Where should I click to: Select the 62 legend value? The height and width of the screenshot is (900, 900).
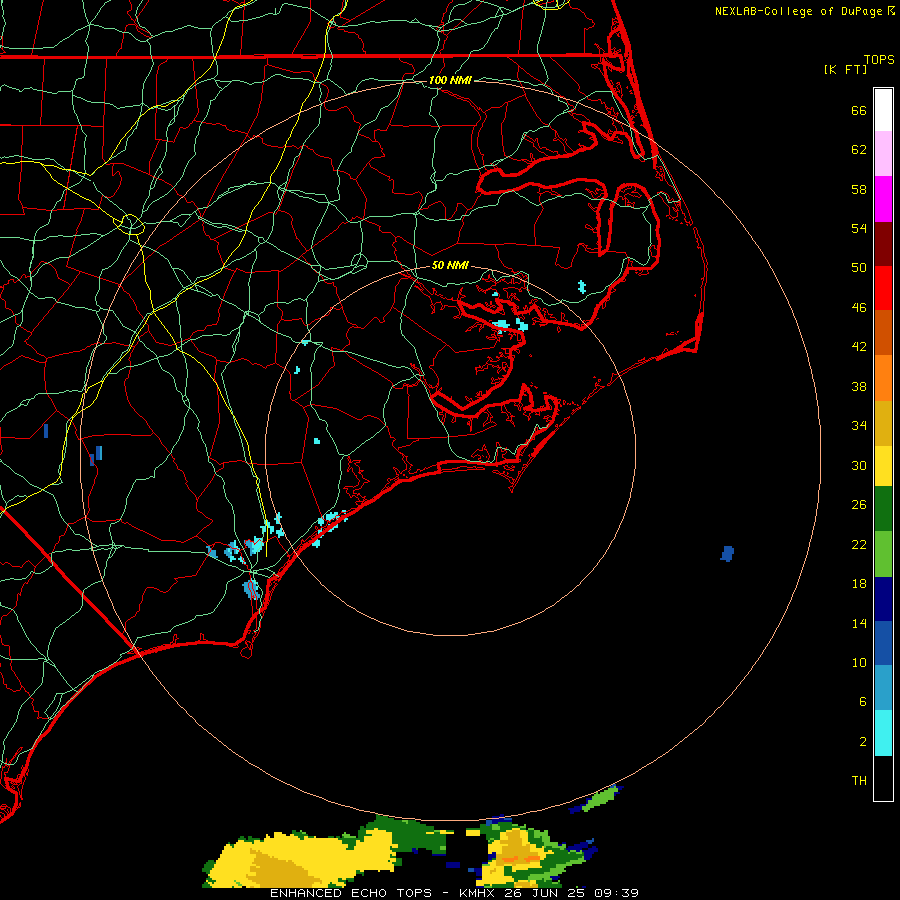(x=859, y=149)
